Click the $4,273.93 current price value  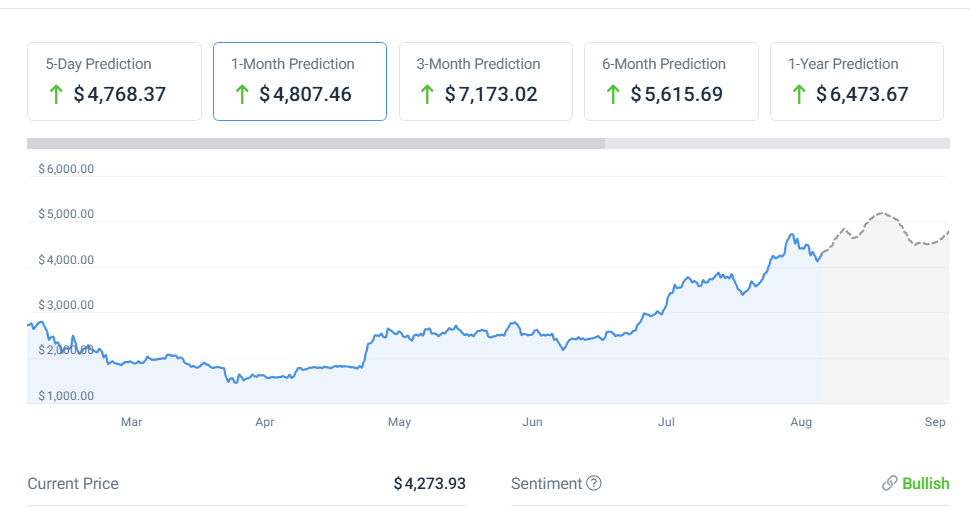tap(430, 483)
